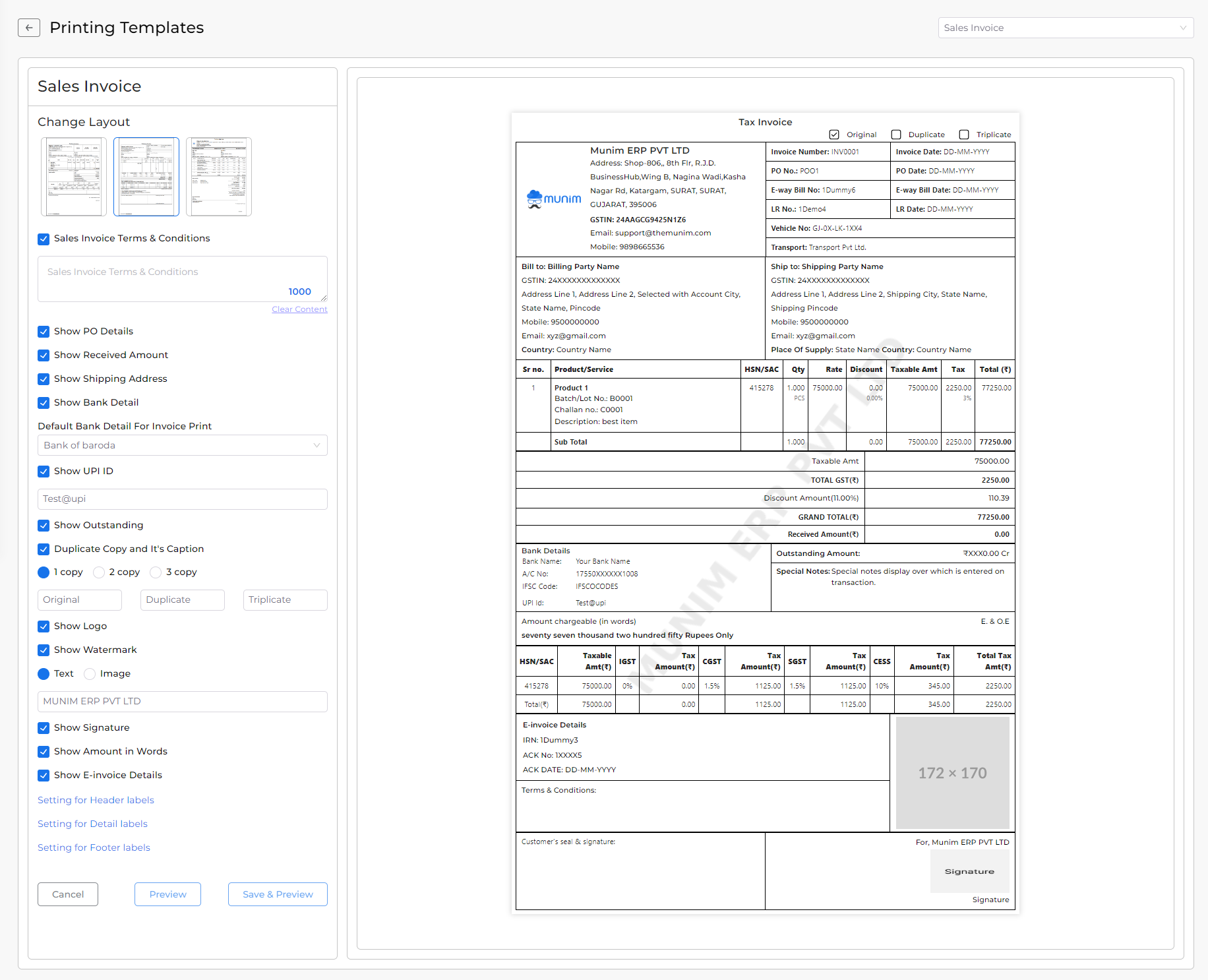Open Setting for Footer labels

pos(93,847)
